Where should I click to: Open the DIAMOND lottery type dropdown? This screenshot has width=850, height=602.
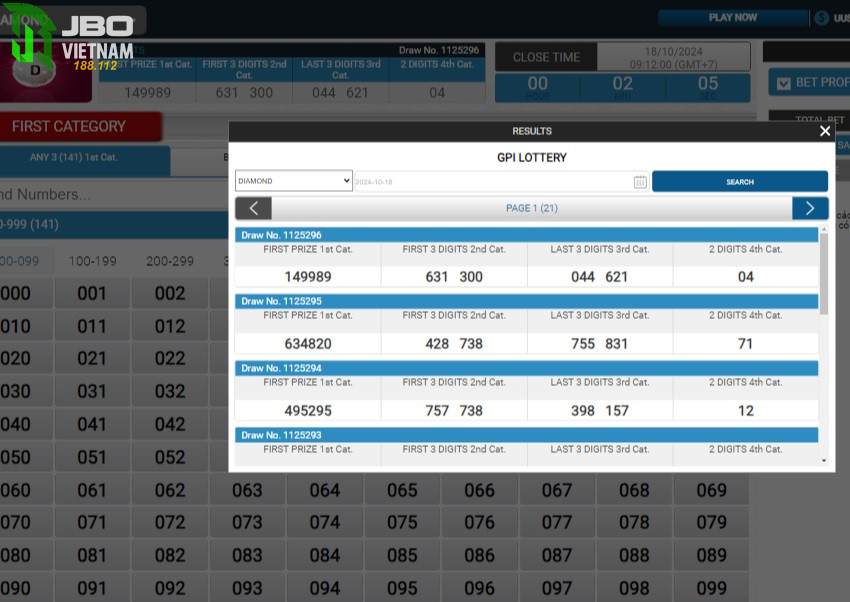[x=294, y=181]
